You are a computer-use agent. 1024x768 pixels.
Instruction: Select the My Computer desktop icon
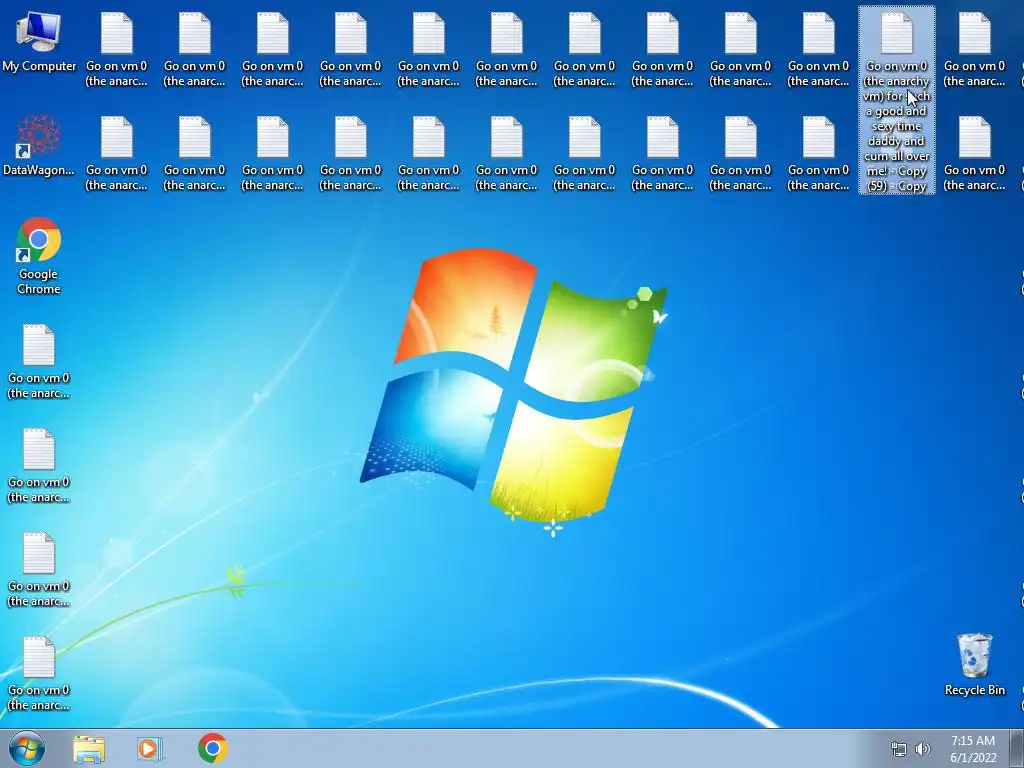39,41
